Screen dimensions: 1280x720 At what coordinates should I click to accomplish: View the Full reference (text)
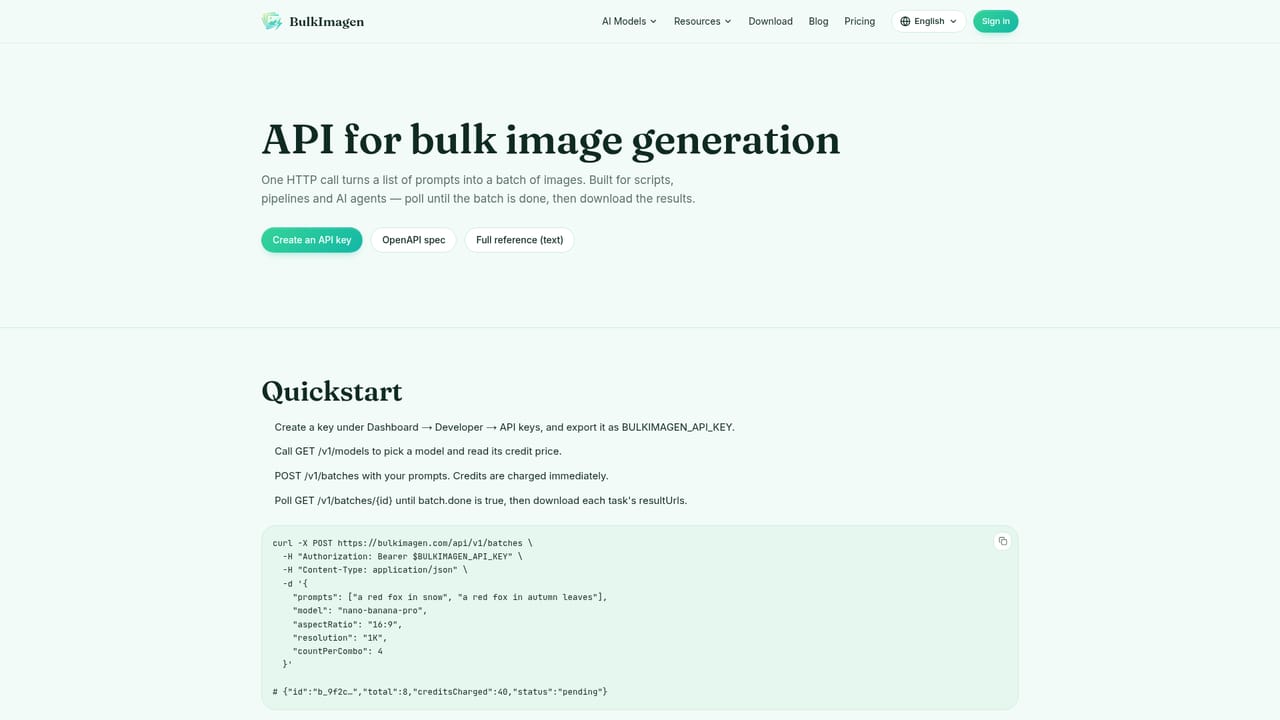pos(520,240)
